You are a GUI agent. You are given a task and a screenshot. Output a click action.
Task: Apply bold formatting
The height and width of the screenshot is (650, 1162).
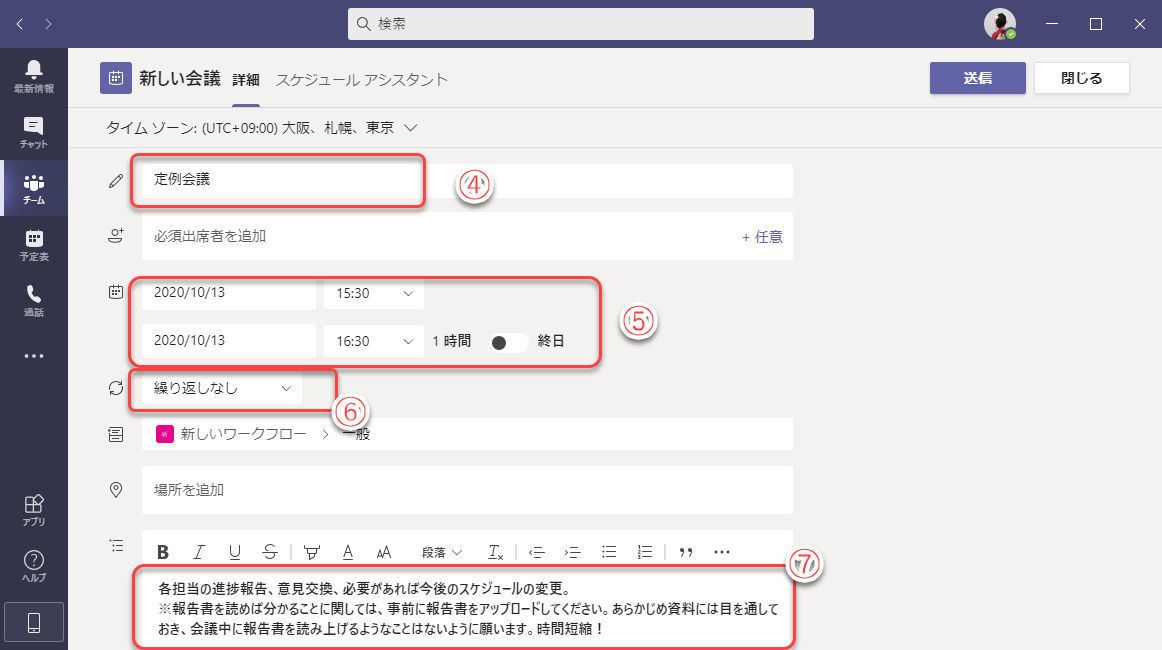[163, 552]
